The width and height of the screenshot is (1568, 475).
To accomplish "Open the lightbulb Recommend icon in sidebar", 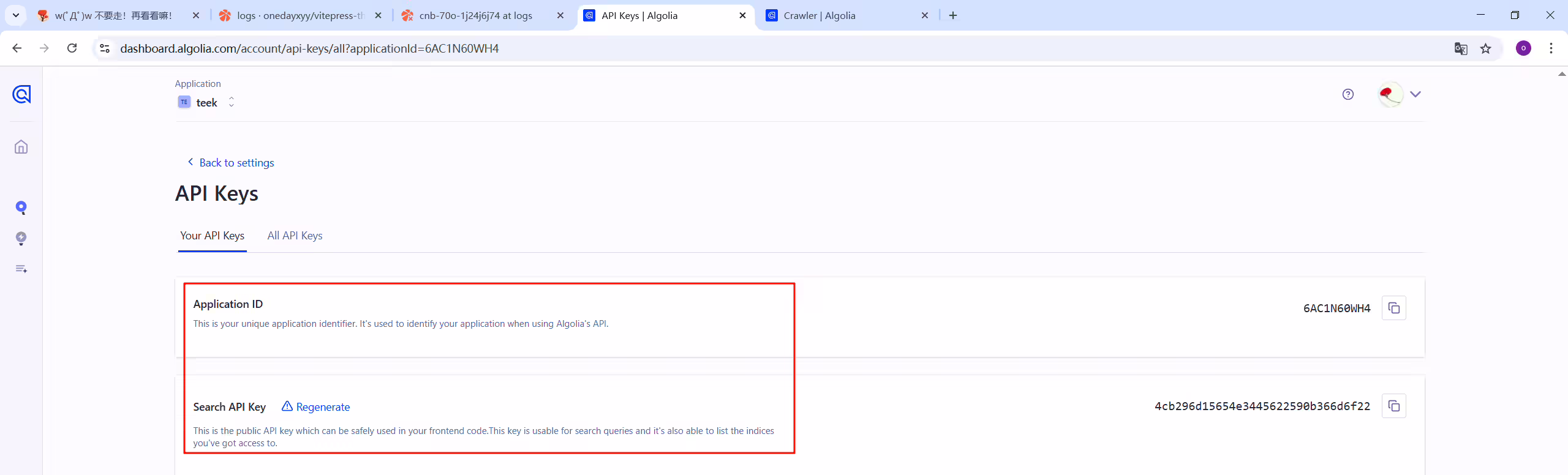I will click(21, 238).
